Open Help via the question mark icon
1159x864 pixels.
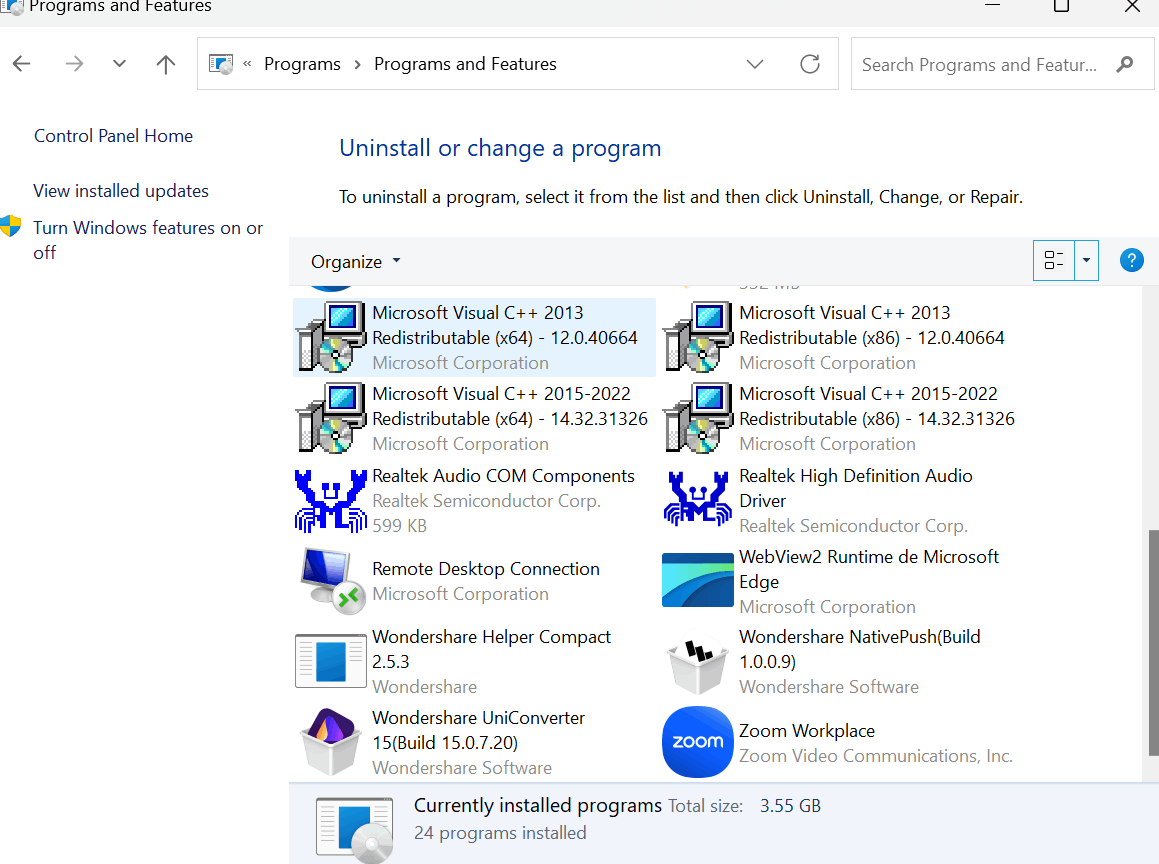[1131, 260]
